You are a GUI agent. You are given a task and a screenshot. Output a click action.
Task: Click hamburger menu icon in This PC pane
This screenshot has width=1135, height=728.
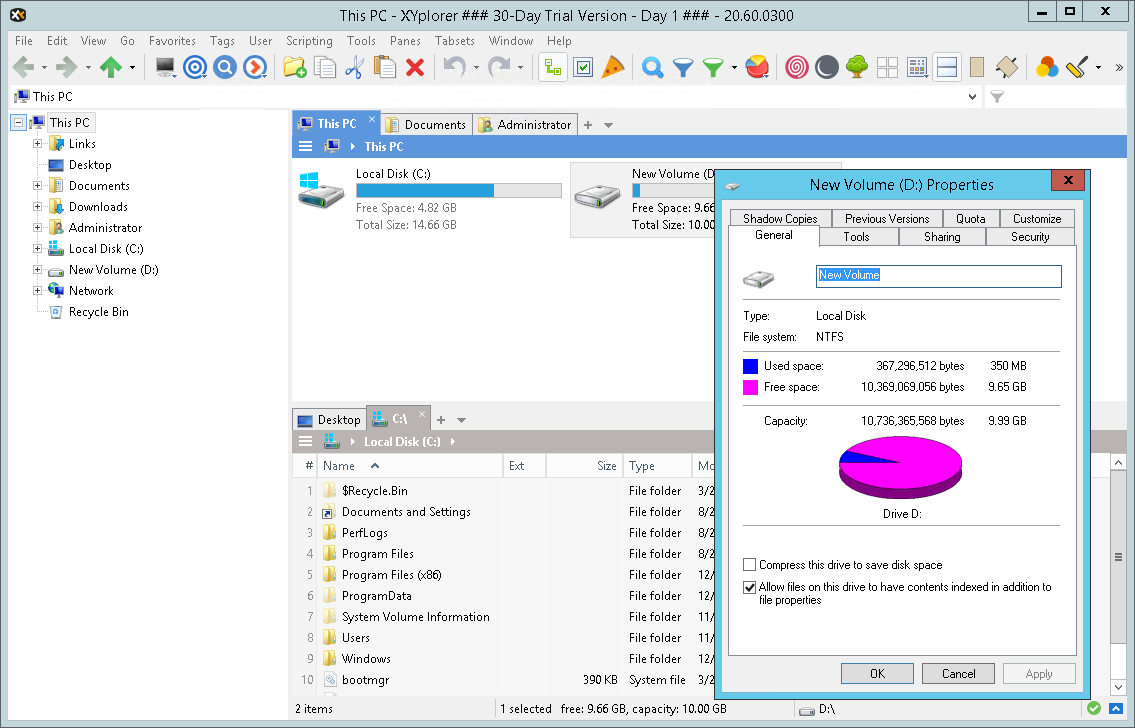pos(305,146)
